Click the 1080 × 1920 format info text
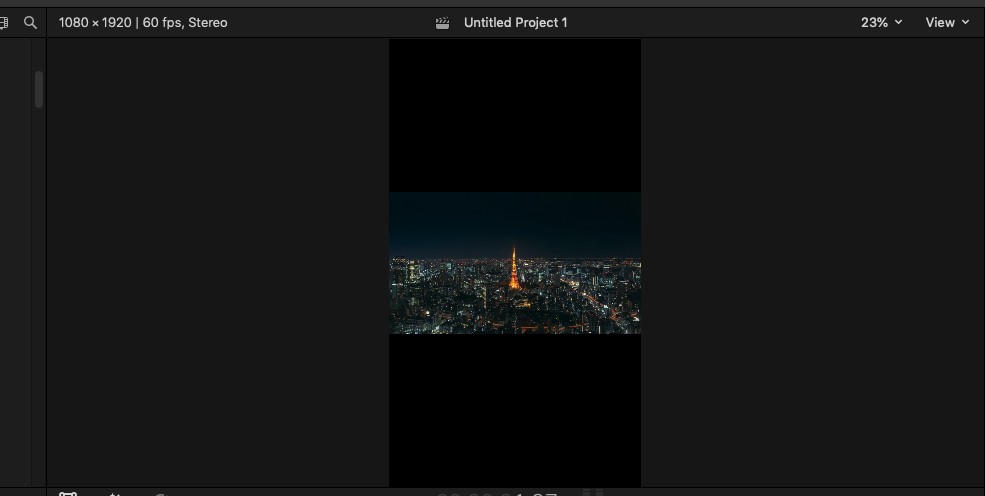985x496 pixels. 95,22
